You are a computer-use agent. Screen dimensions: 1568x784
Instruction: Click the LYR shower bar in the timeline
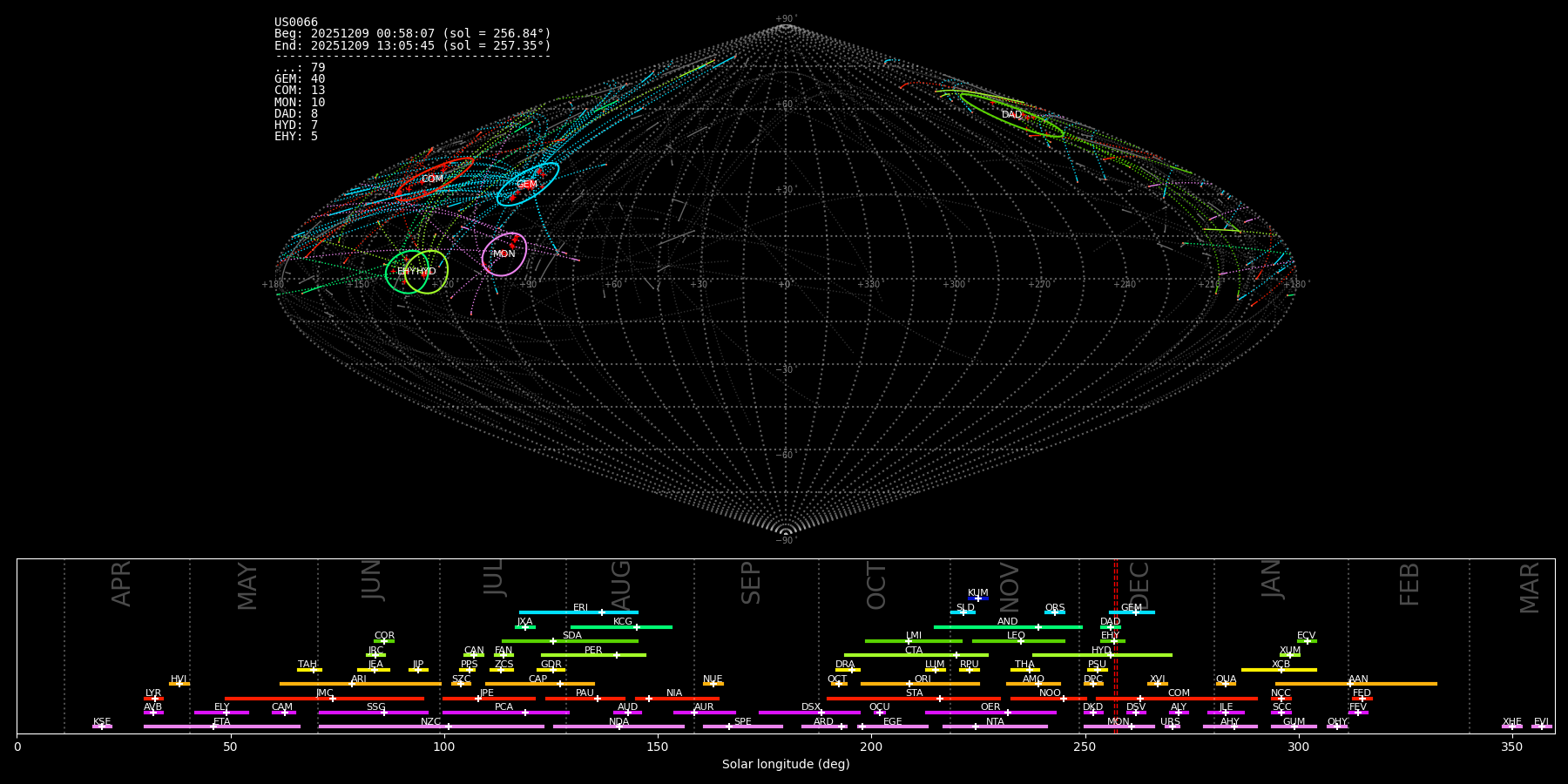pyautogui.click(x=153, y=699)
